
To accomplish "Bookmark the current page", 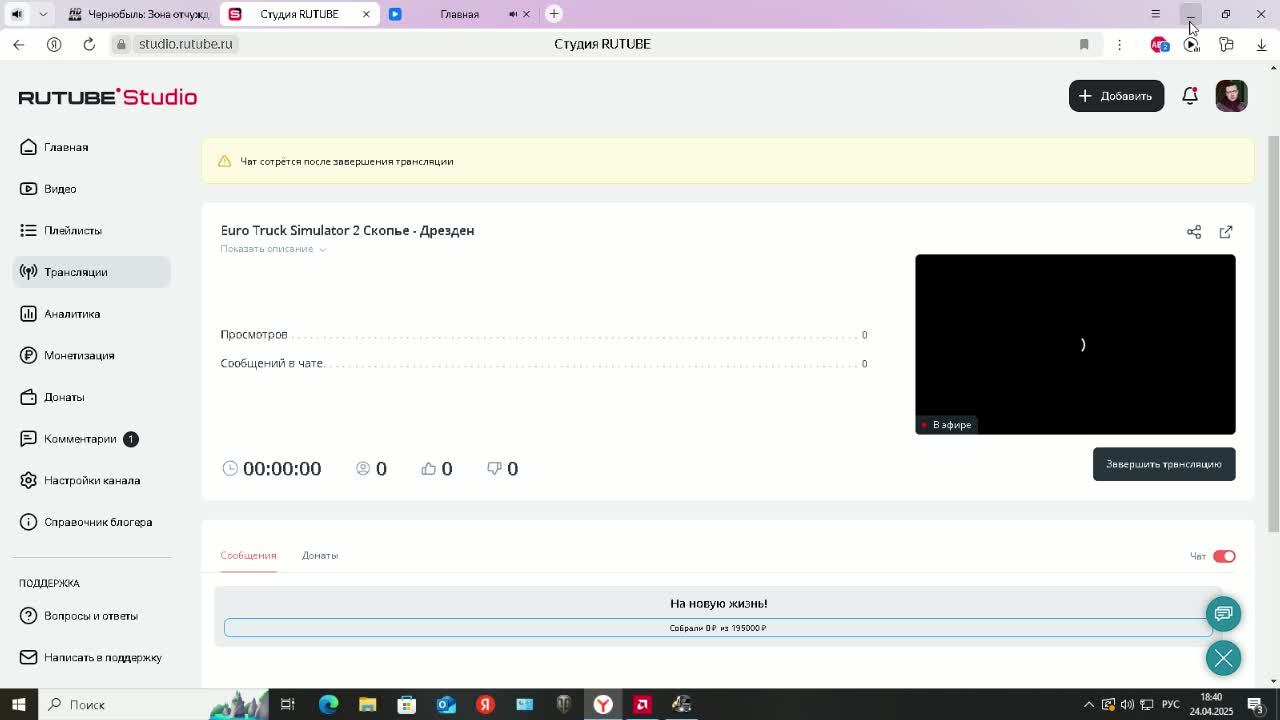I will [1084, 44].
